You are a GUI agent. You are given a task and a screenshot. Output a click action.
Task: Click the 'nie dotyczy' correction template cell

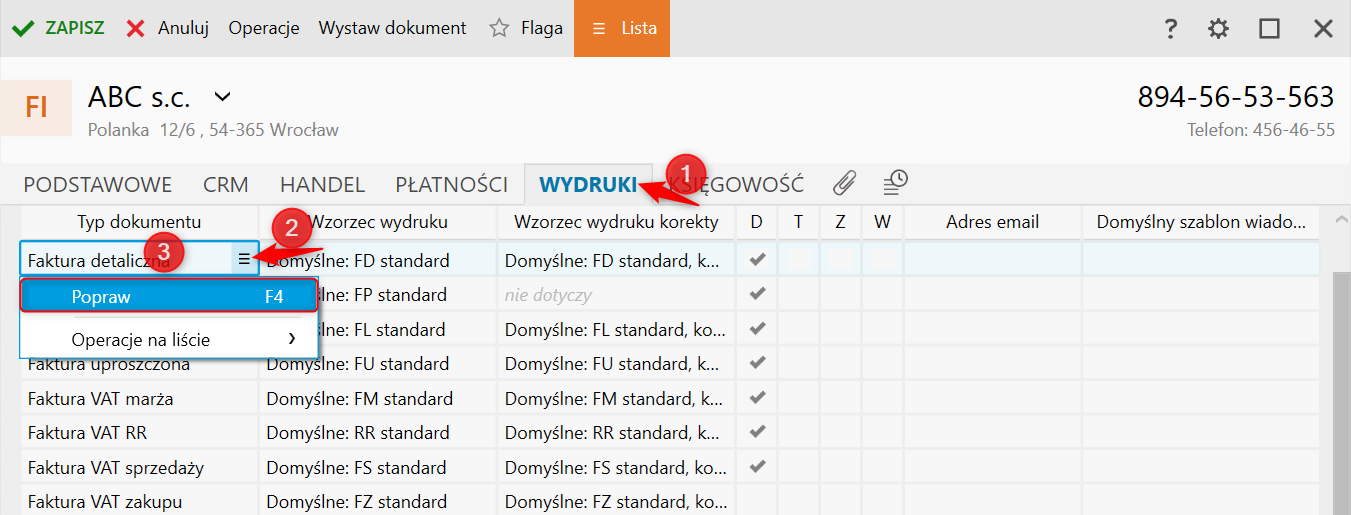pos(615,295)
